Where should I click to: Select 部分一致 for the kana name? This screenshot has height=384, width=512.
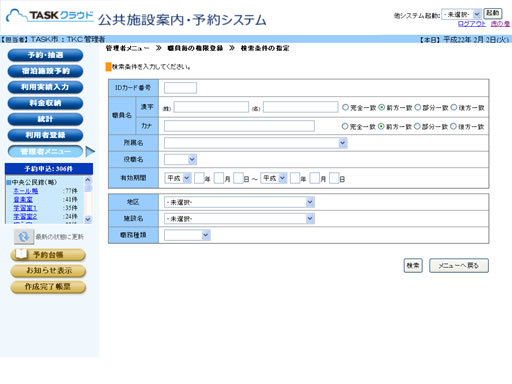[x=417, y=126]
